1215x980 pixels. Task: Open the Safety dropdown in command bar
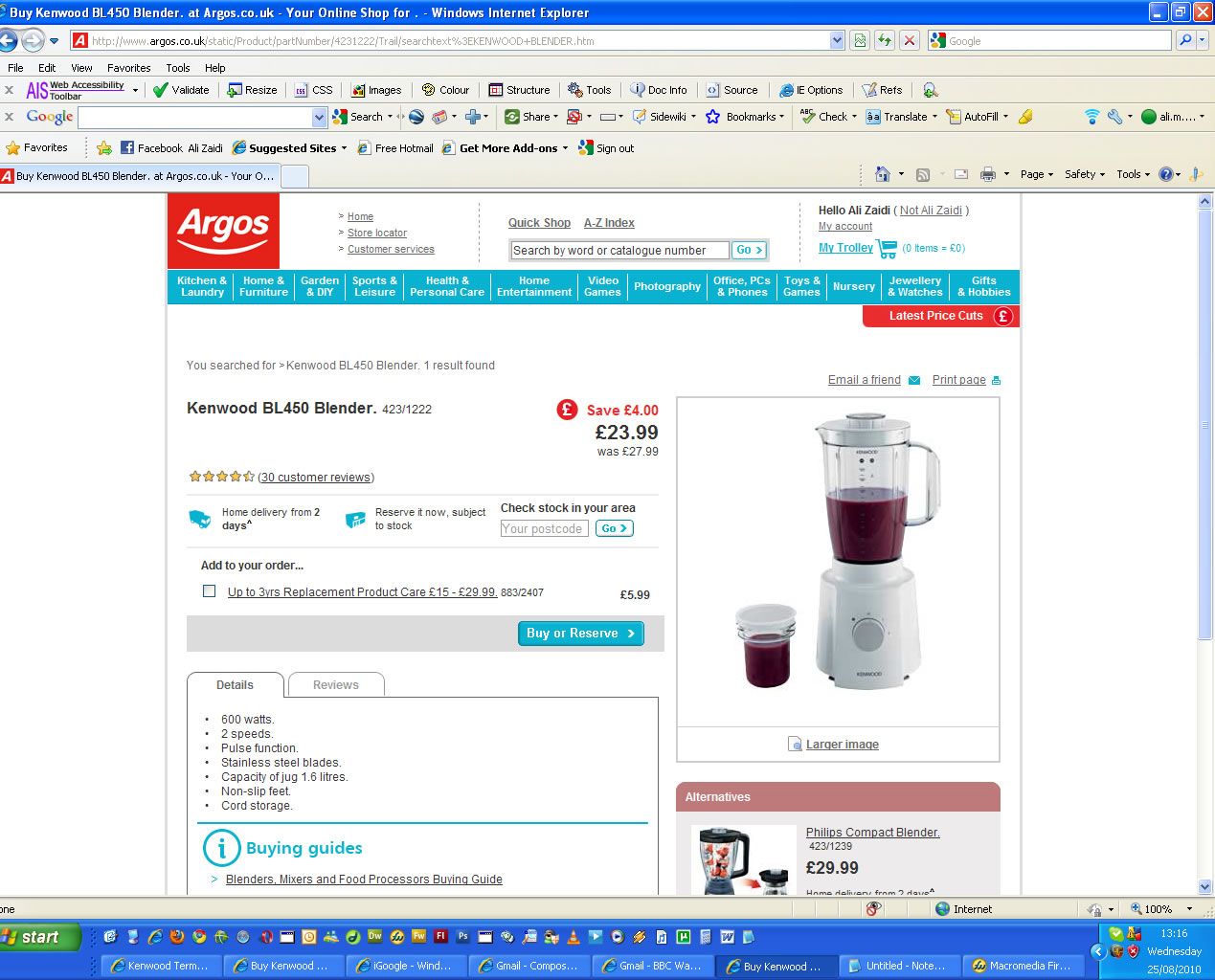[1085, 174]
